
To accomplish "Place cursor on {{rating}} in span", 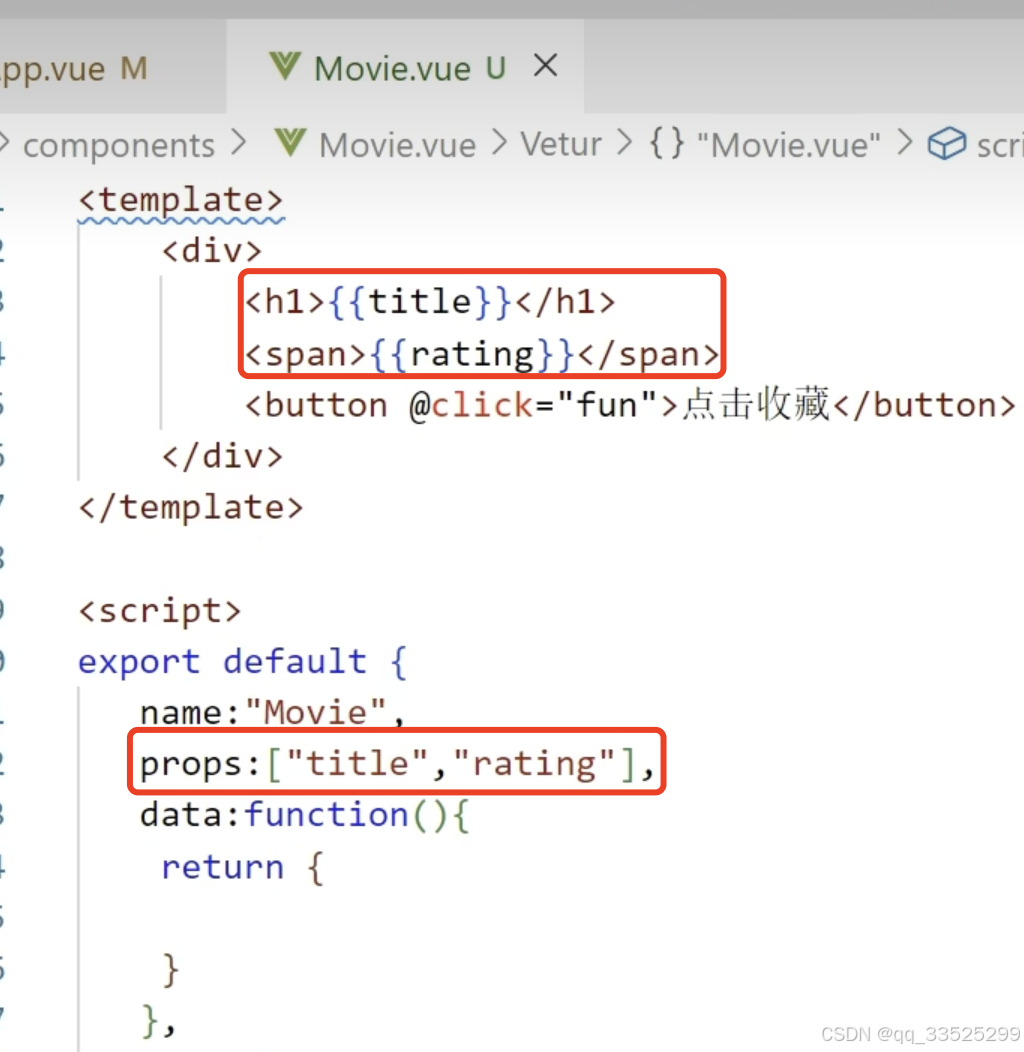I will (x=473, y=354).
